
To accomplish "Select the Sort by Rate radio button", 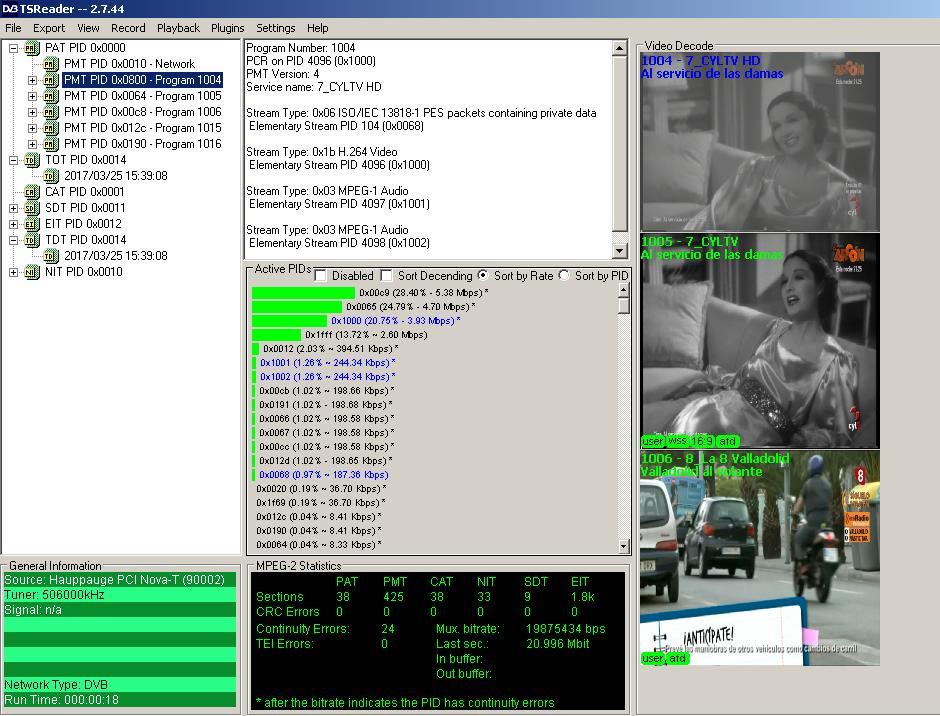I will point(483,275).
